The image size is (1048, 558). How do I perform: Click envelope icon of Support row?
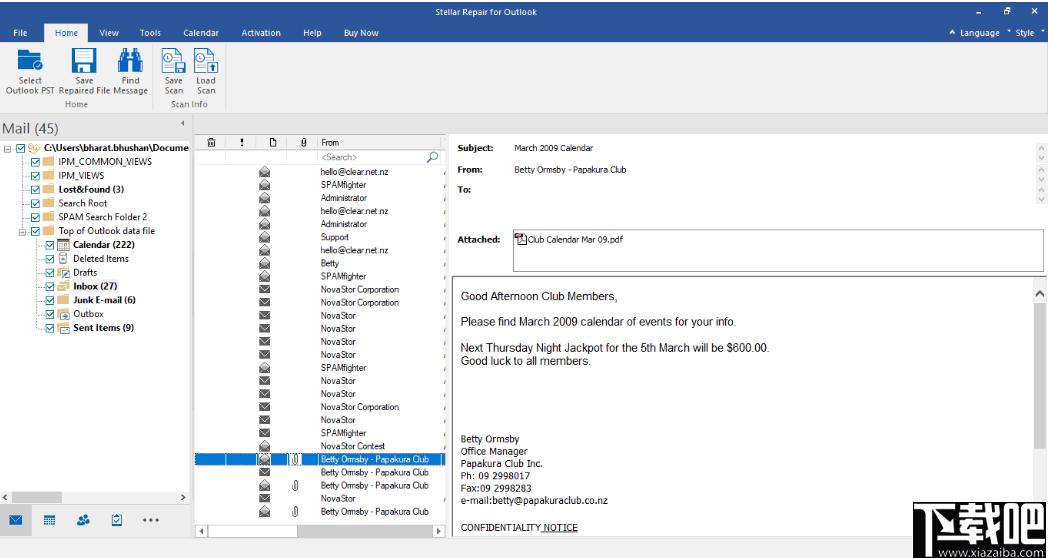[x=265, y=237]
